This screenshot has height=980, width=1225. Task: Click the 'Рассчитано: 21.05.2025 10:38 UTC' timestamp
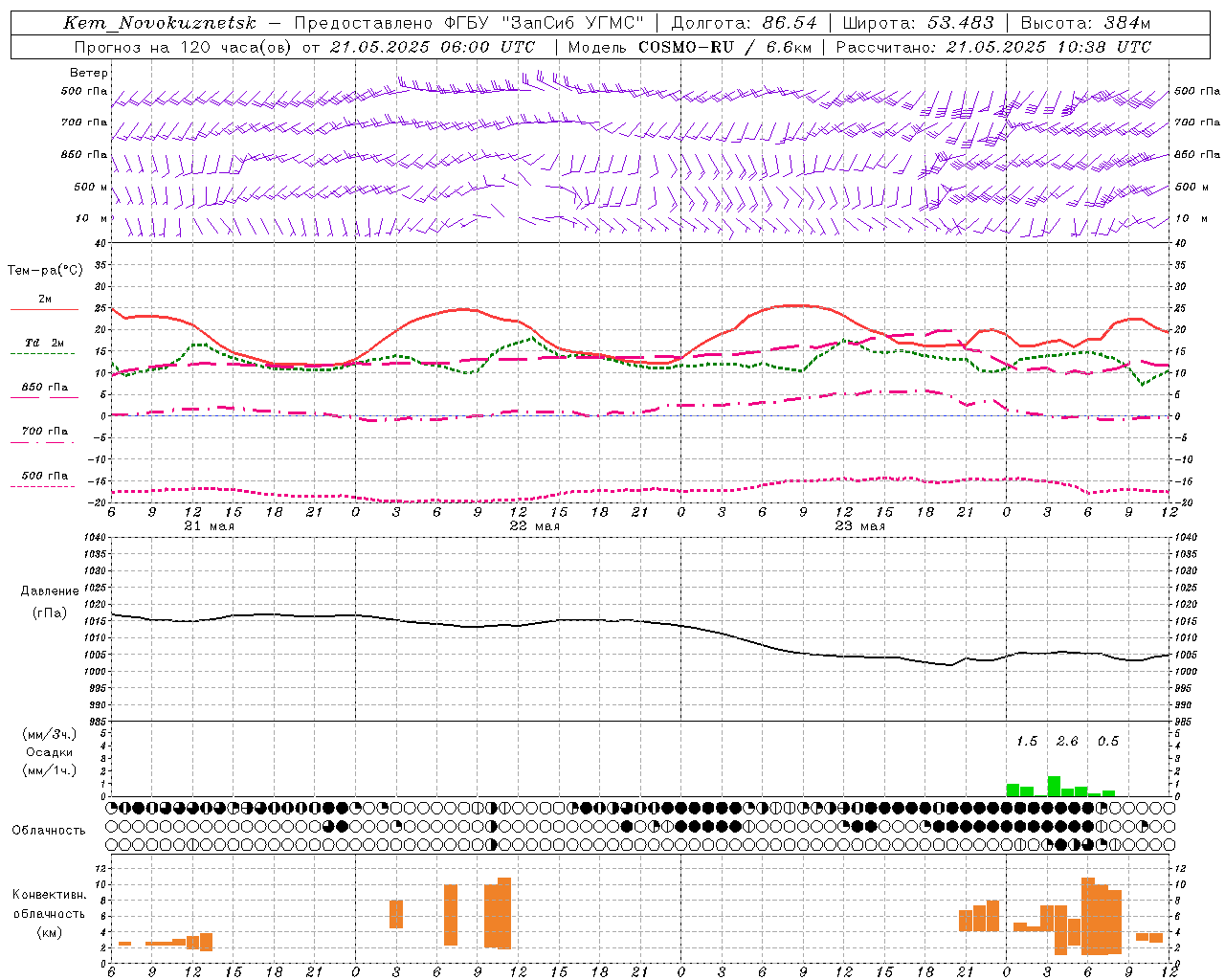(x=993, y=47)
